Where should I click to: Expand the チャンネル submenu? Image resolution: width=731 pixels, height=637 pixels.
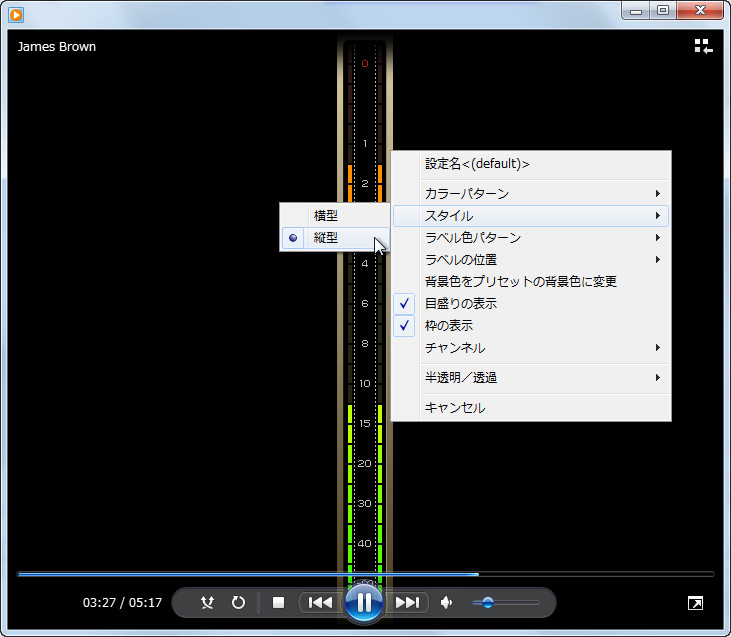531,347
